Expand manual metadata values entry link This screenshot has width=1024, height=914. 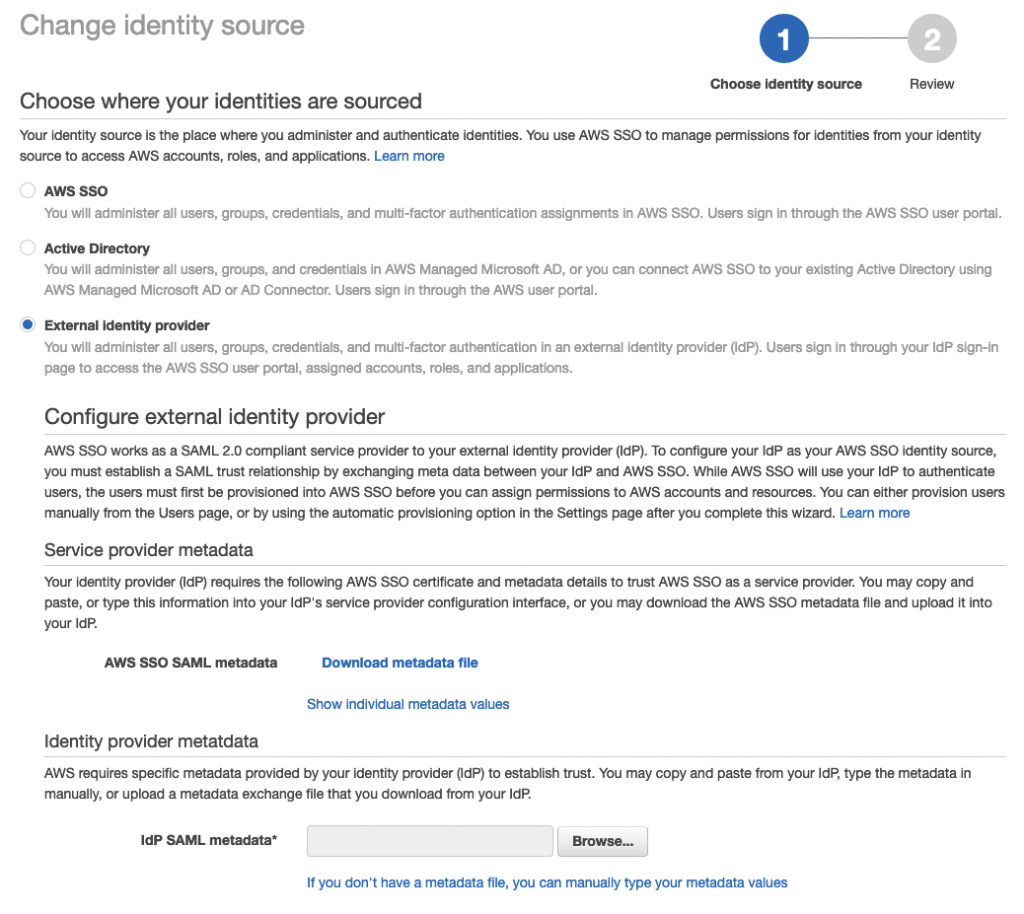pyautogui.click(x=546, y=883)
